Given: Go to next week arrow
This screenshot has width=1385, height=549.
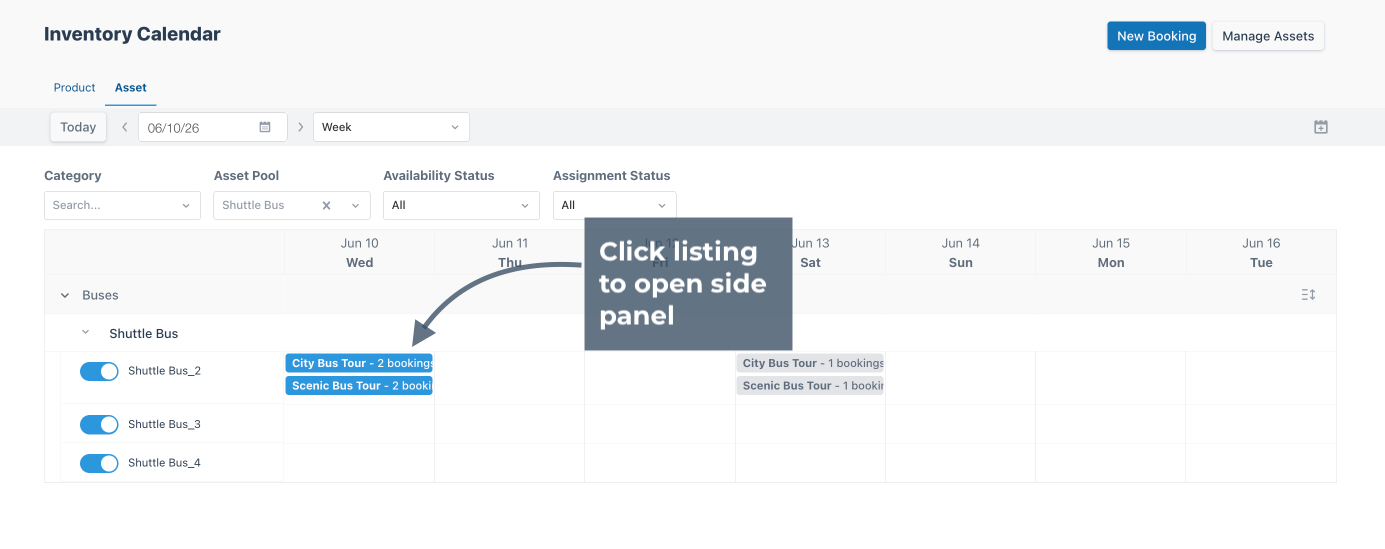Looking at the screenshot, I should tap(300, 127).
